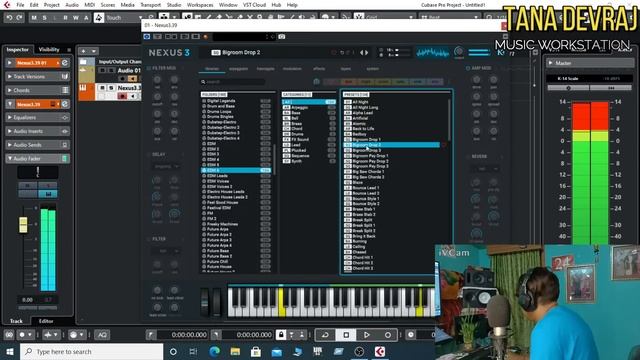Open the add track dropdown arrow
The width and height of the screenshot is (640, 360).
click(93, 51)
